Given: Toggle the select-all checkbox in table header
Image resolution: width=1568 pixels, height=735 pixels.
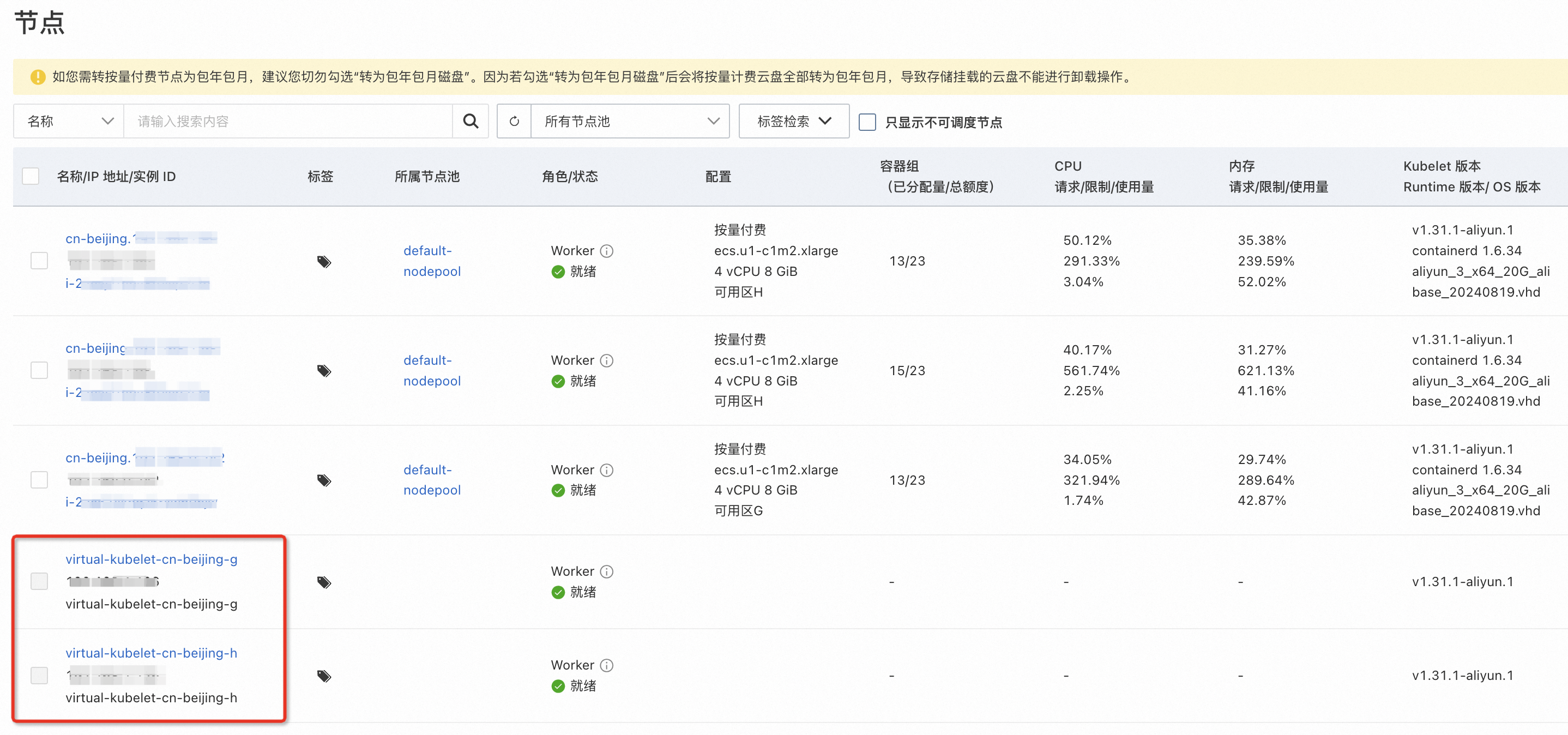Looking at the screenshot, I should click(x=31, y=177).
